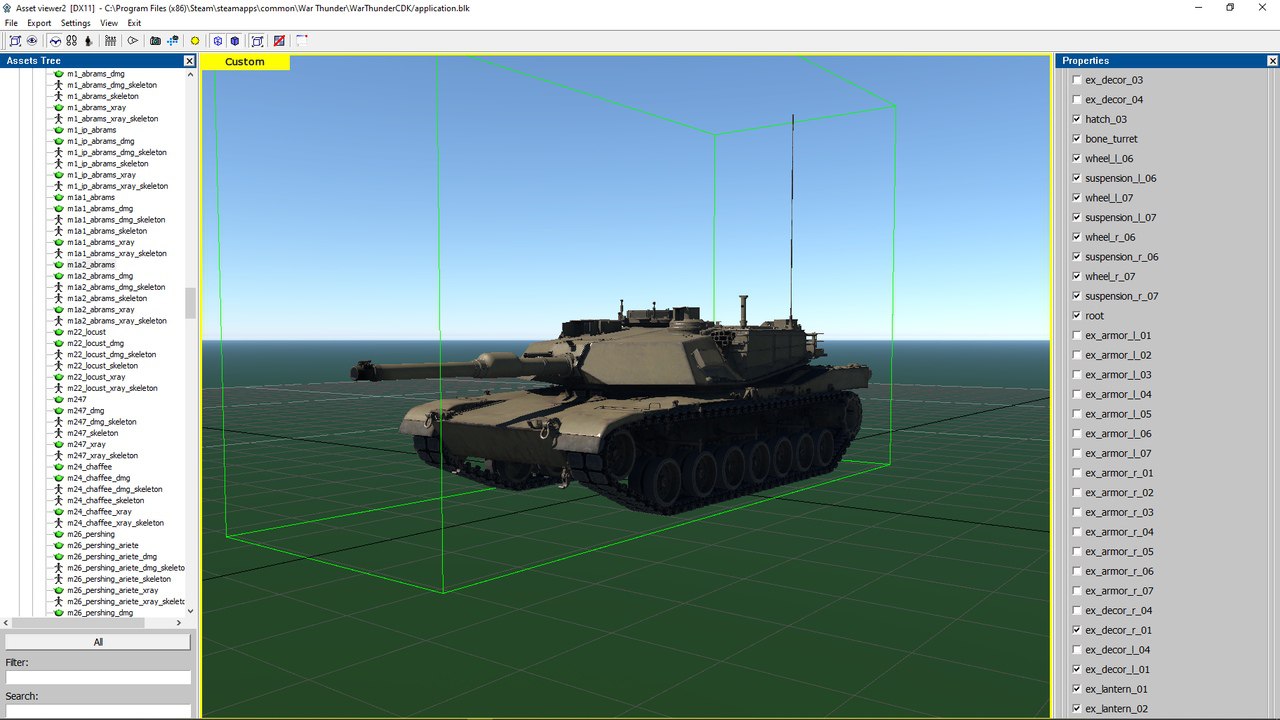Click the green icon beside m26_pershing
Viewport: 1280px width, 720px height.
point(58,534)
